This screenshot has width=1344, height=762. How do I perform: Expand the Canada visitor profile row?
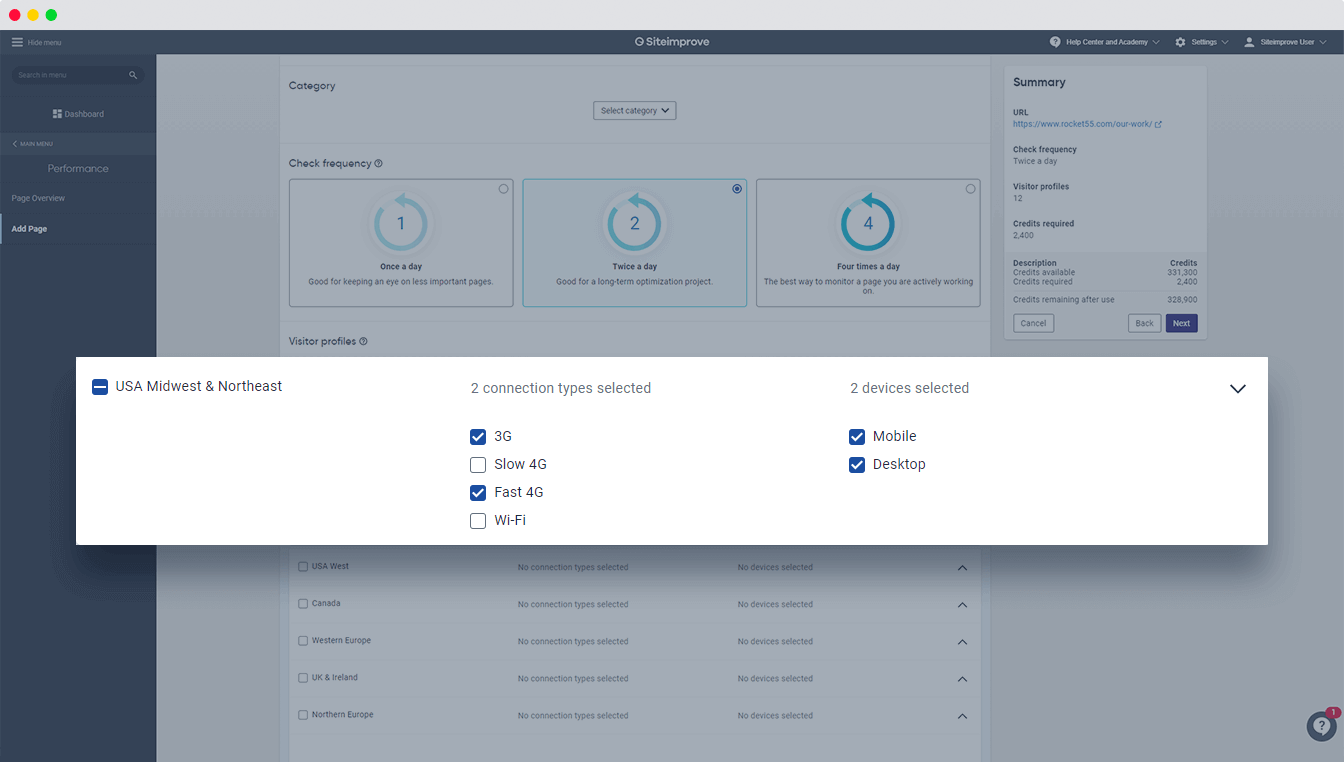point(962,605)
